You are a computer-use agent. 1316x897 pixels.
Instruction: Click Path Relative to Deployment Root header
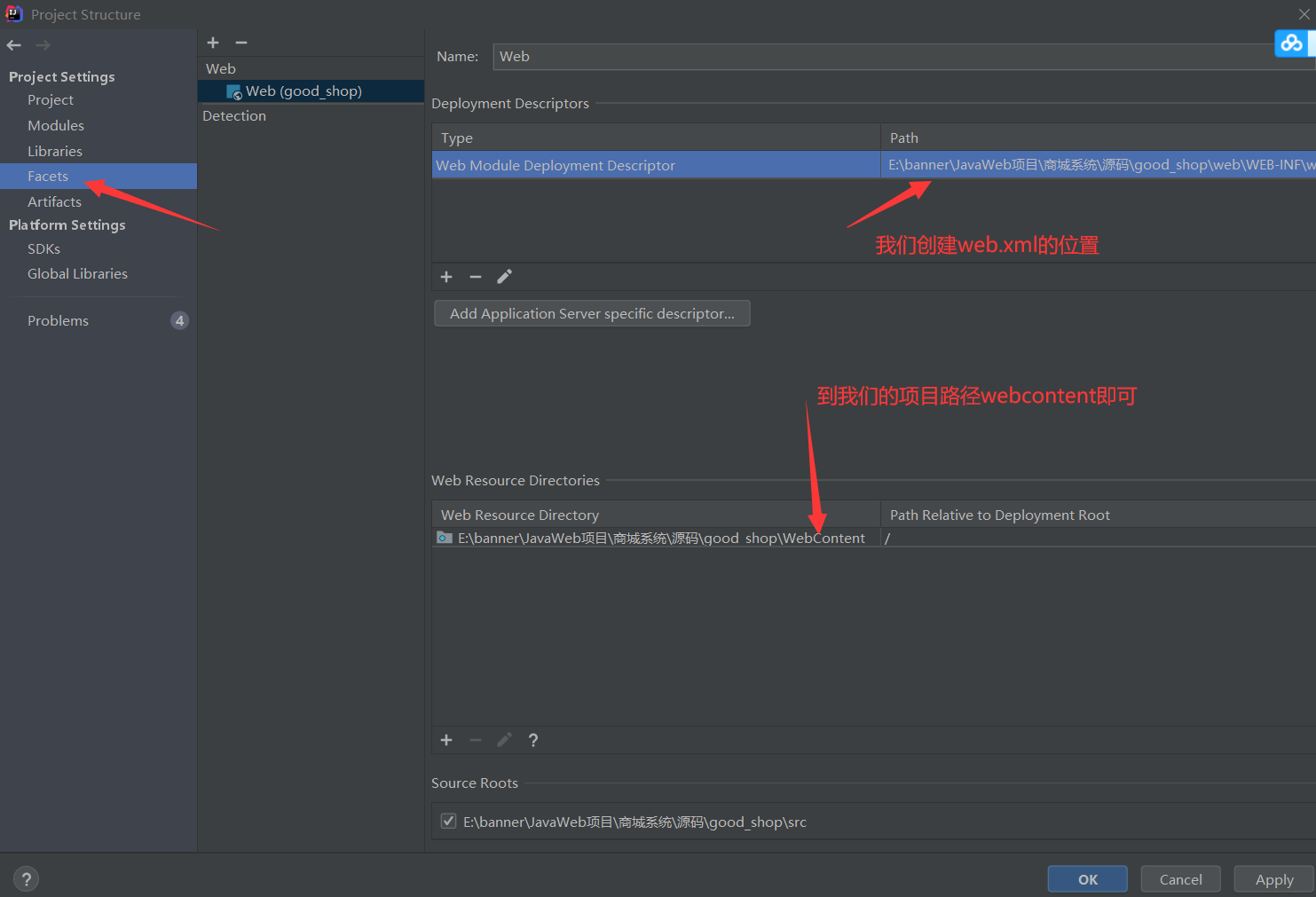tap(1099, 515)
